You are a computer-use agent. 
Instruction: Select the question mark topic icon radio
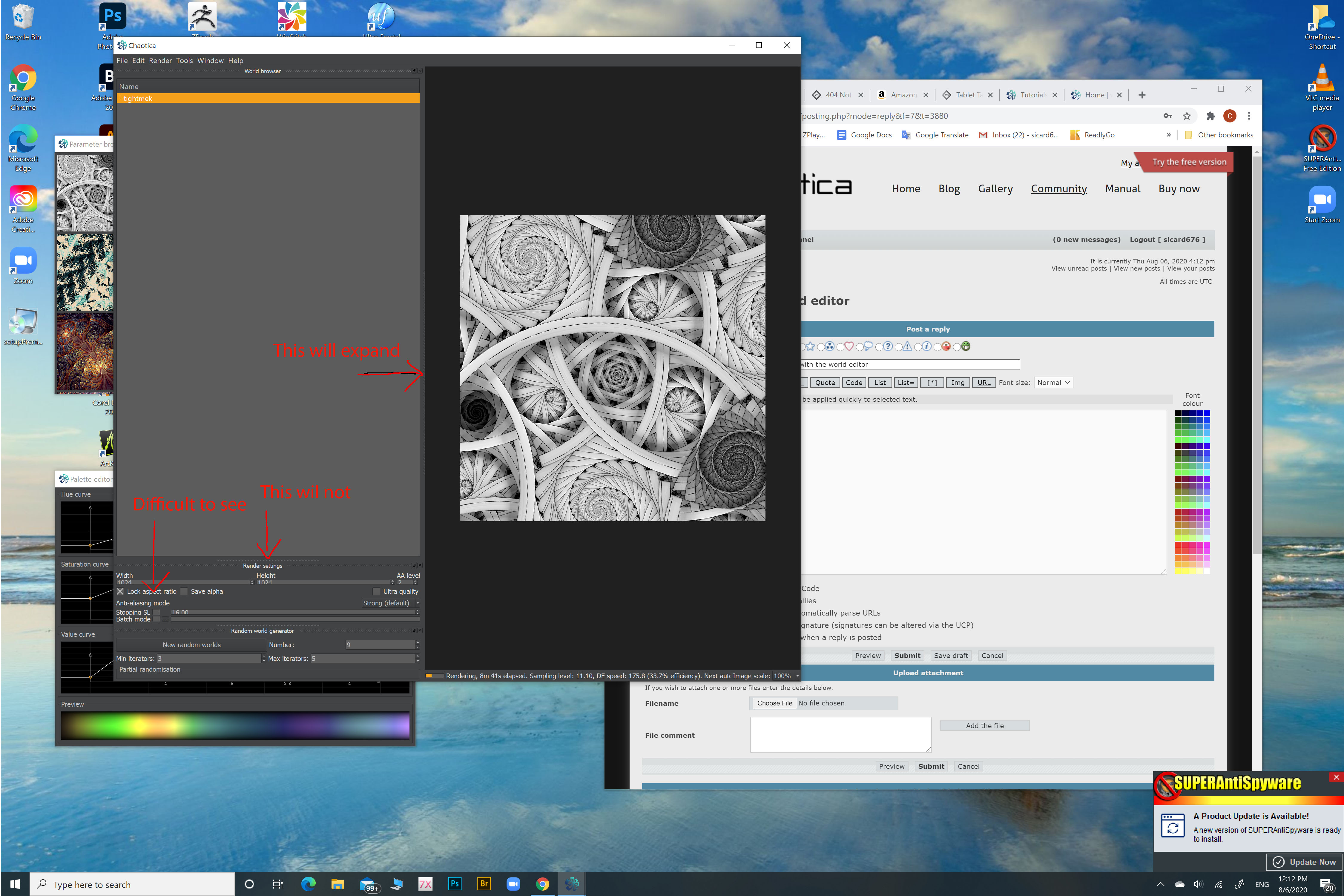click(879, 347)
